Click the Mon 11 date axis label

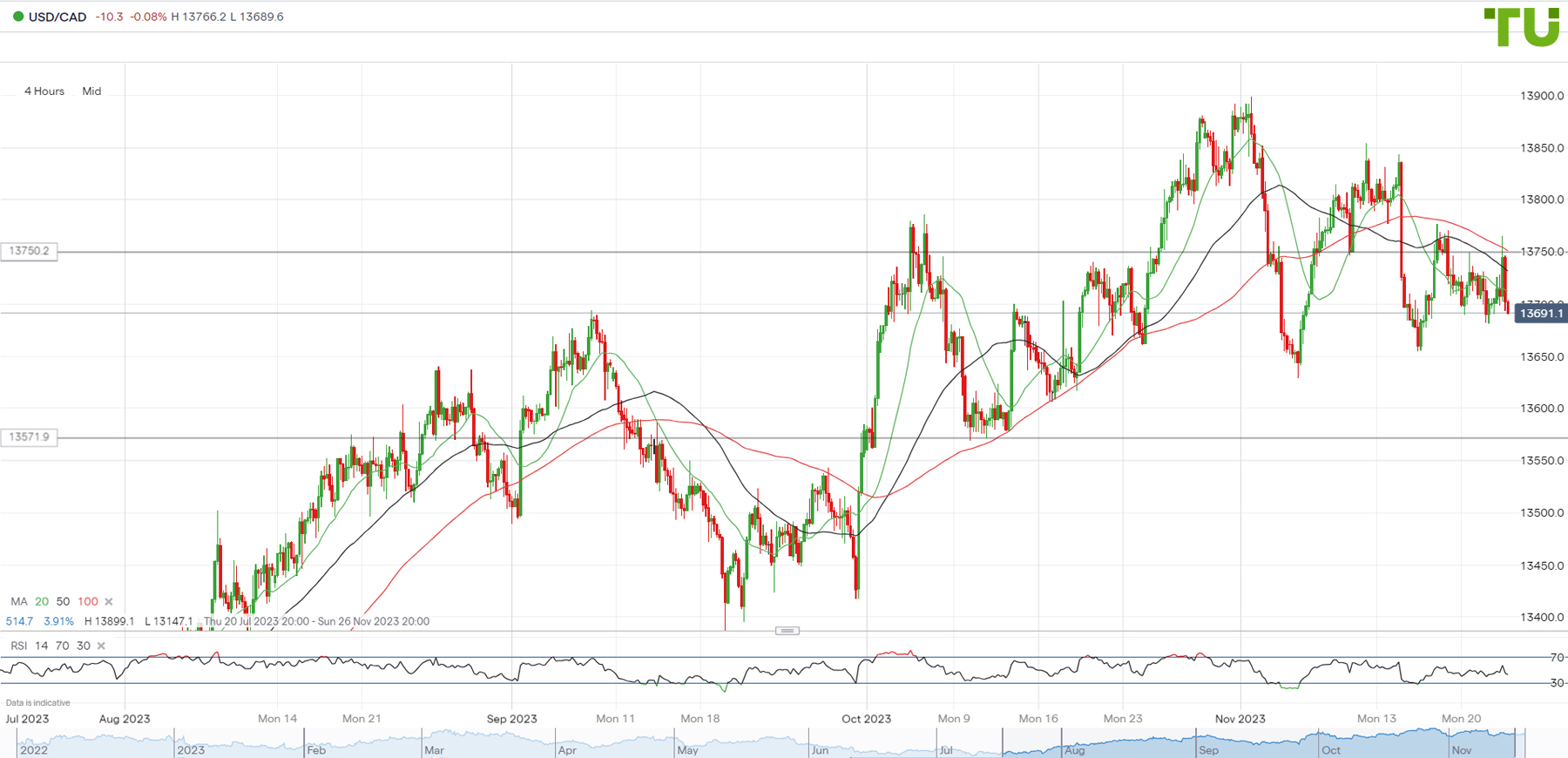[x=615, y=719]
